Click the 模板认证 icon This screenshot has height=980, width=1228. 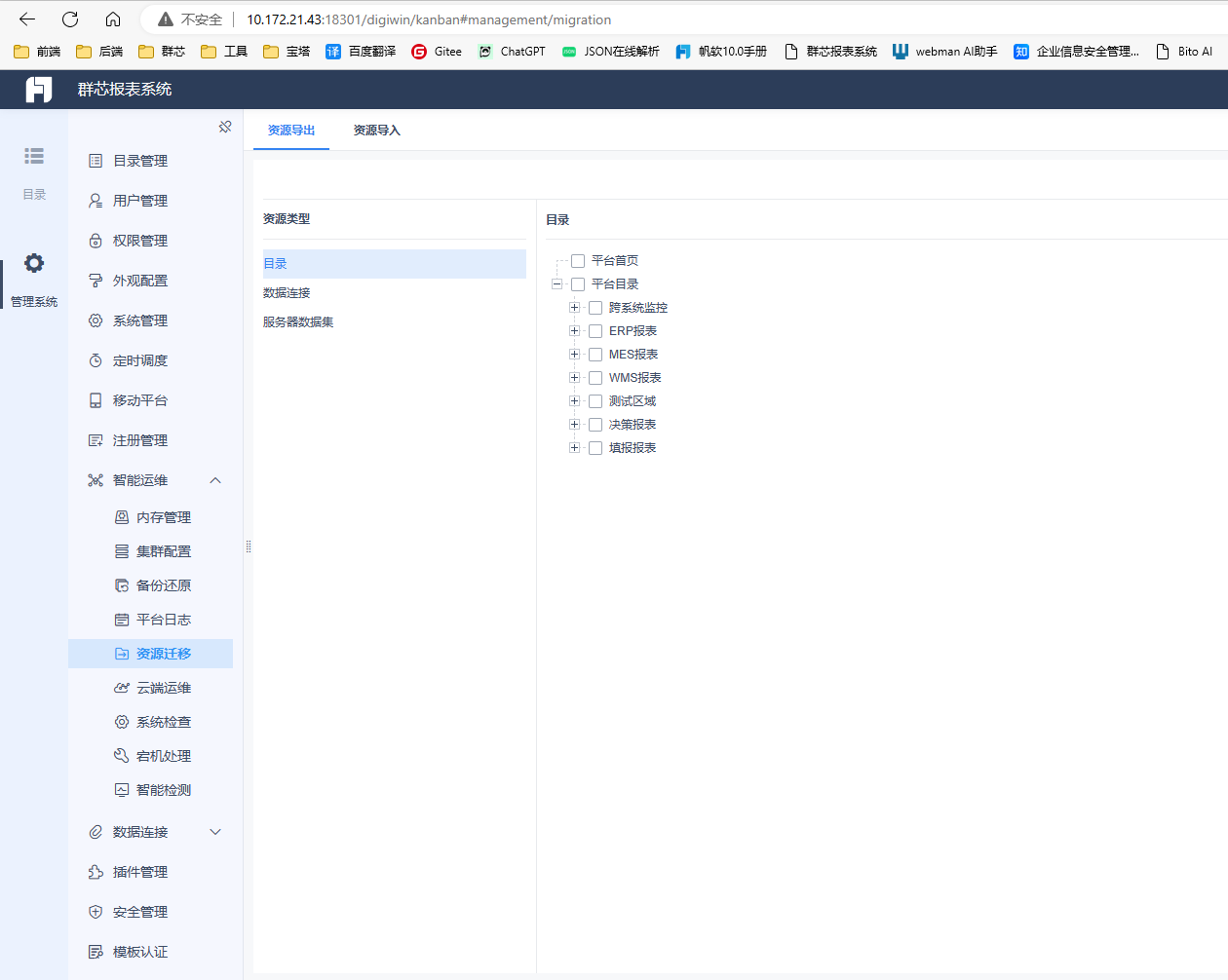[x=96, y=952]
